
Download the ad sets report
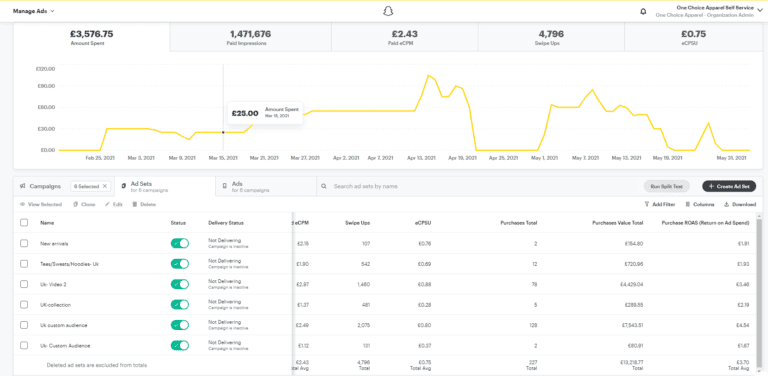740,204
